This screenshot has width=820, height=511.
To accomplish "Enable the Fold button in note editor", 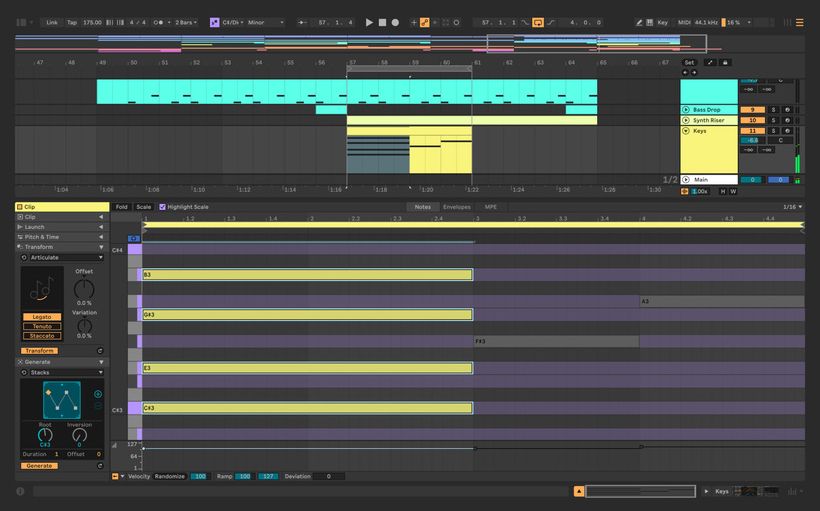I will (x=121, y=207).
